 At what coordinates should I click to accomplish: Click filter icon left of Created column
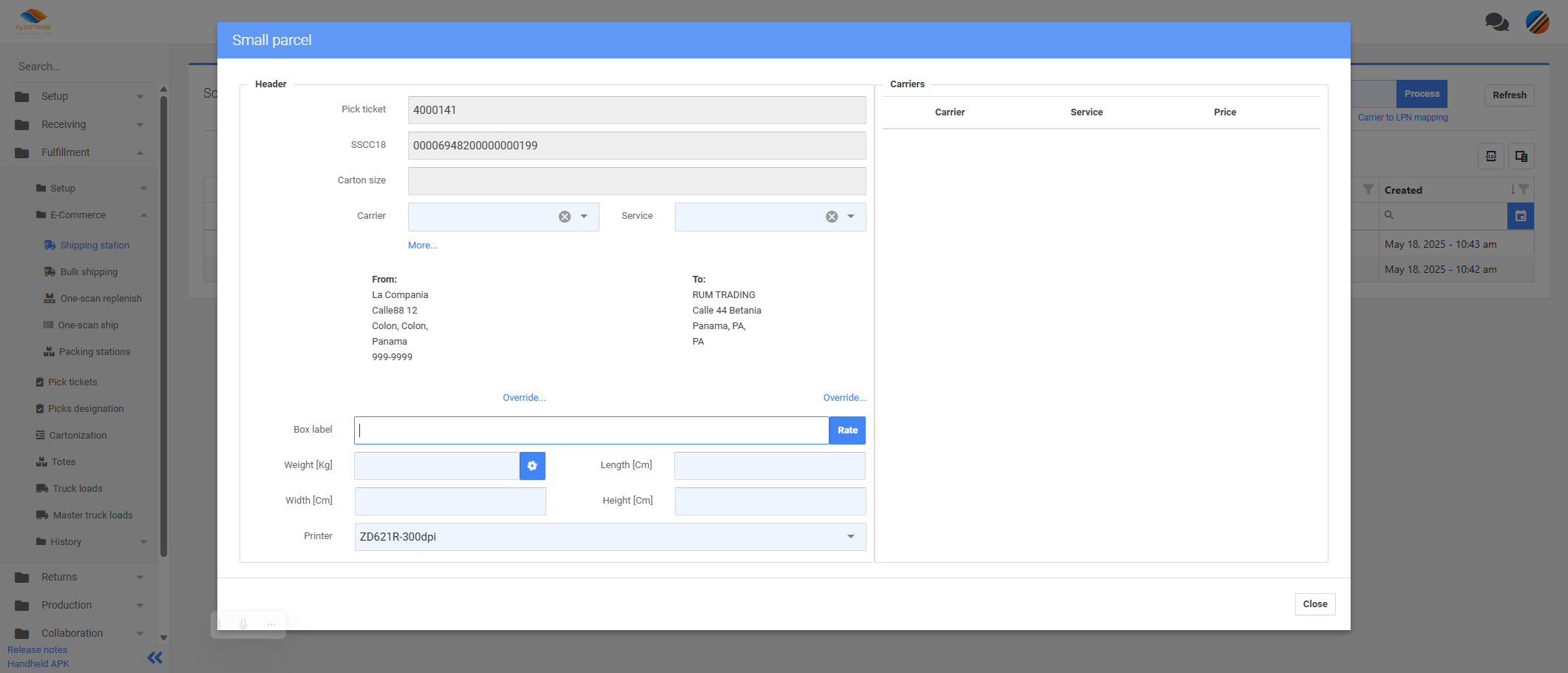[1368, 190]
